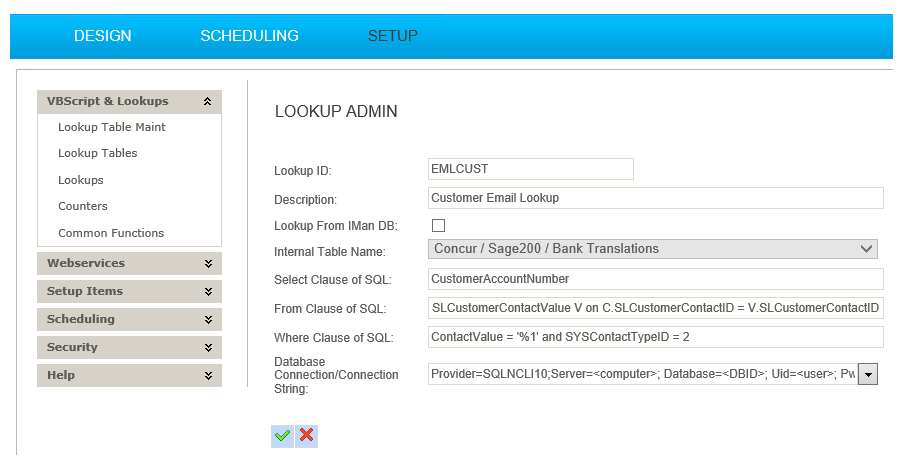903x465 pixels.
Task: Click the Where Clause of SQL field
Action: pos(655,337)
